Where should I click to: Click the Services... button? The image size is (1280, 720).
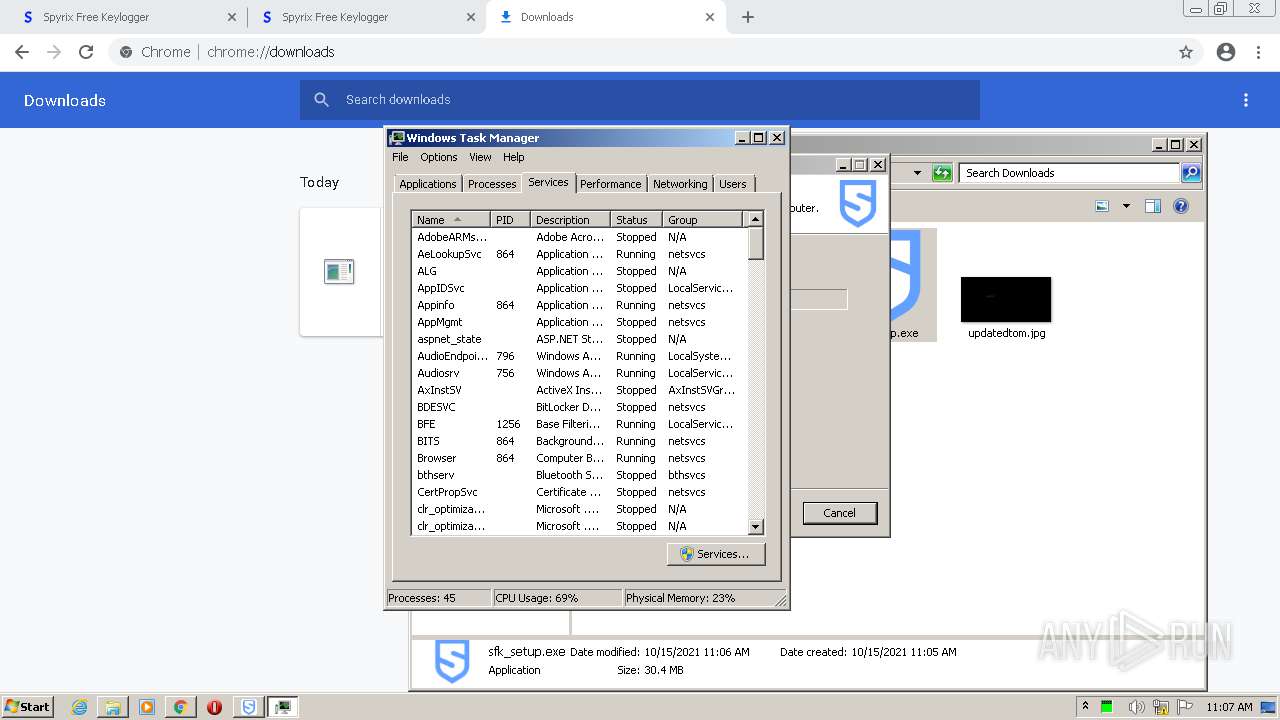(716, 554)
